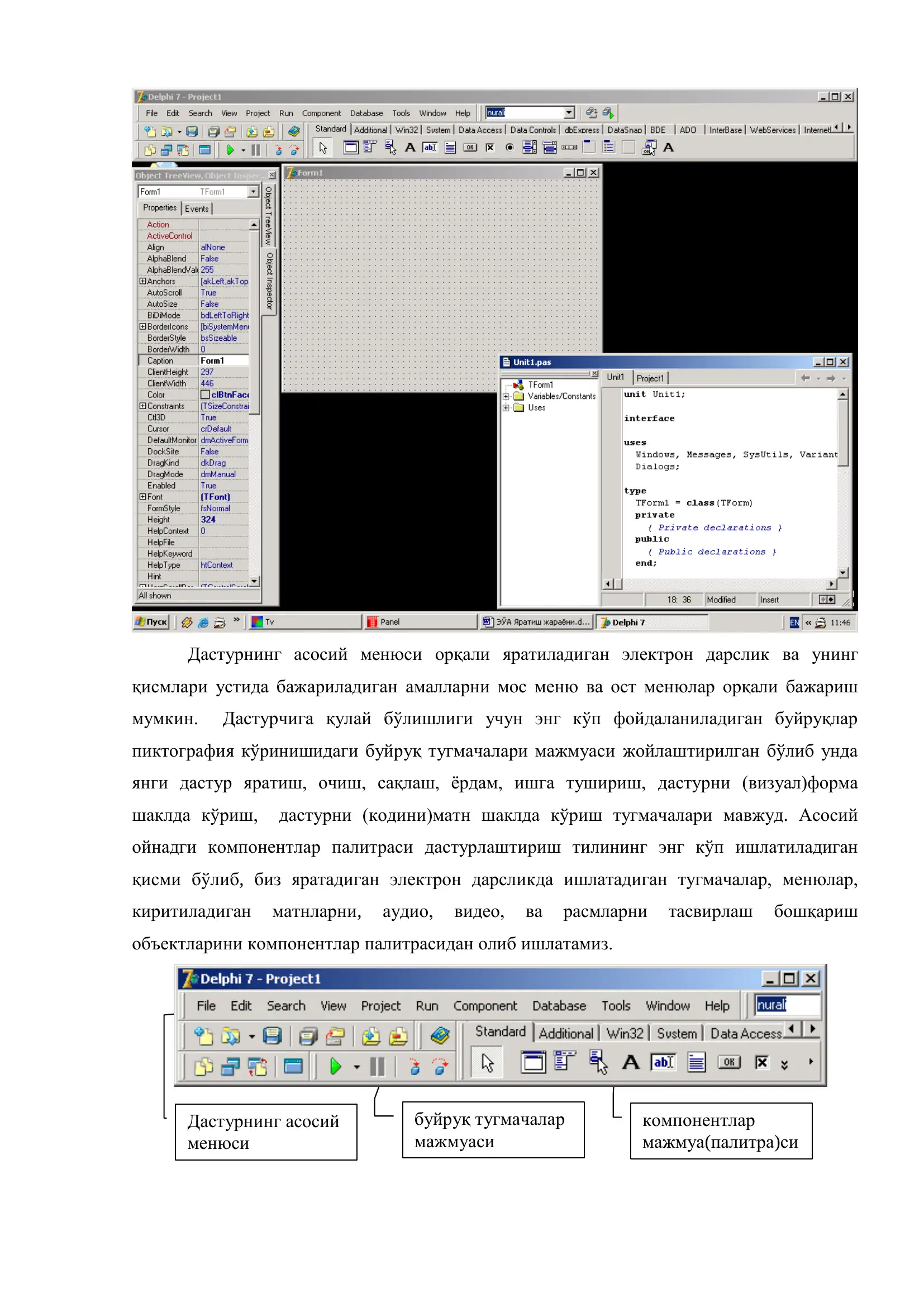Click ЭУА Яратиш taskbar button
Screen dimensions: 924x1307
(536, 622)
